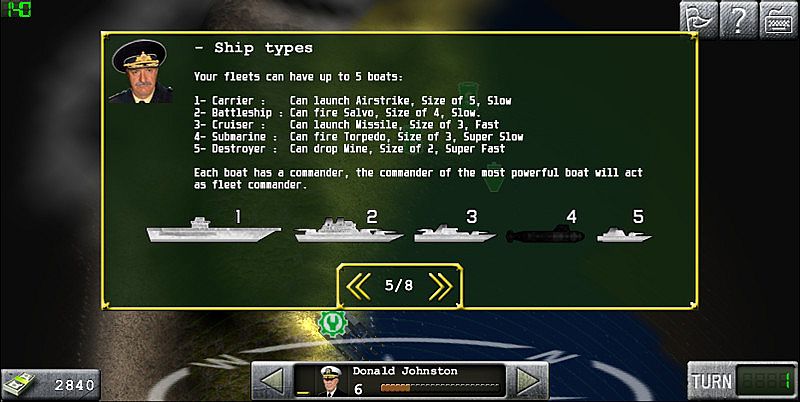Image resolution: width=800 pixels, height=402 pixels.
Task: Click the green wrench repair gear icon
Action: (333, 323)
